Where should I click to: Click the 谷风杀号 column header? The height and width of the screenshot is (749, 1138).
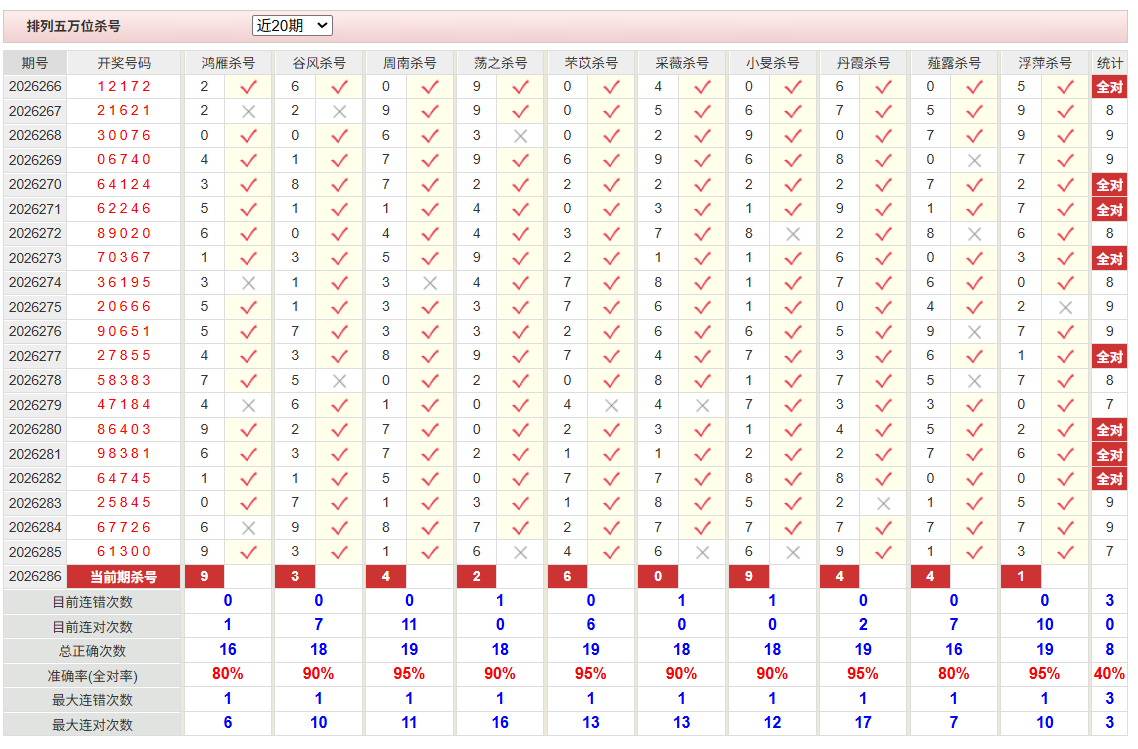[x=319, y=63]
